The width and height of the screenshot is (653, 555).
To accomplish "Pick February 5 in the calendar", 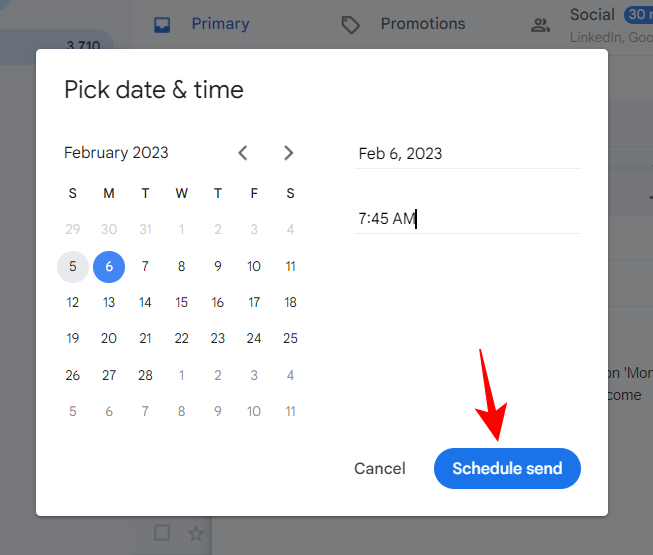I will click(x=73, y=267).
